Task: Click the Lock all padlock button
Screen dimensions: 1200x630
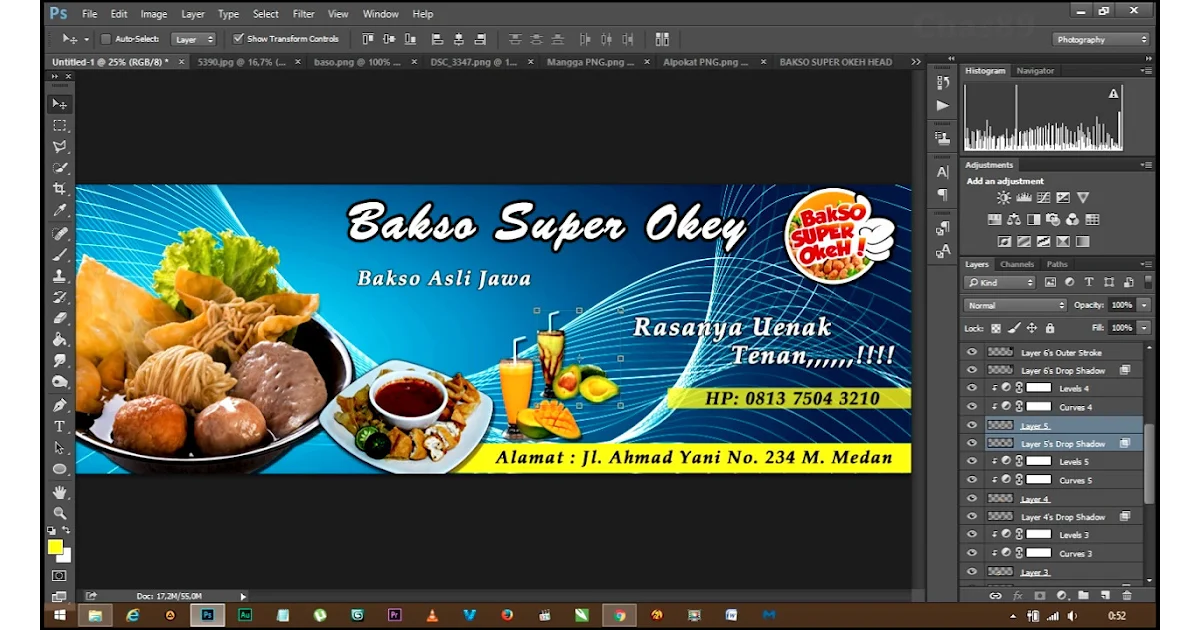Action: click(x=1049, y=328)
